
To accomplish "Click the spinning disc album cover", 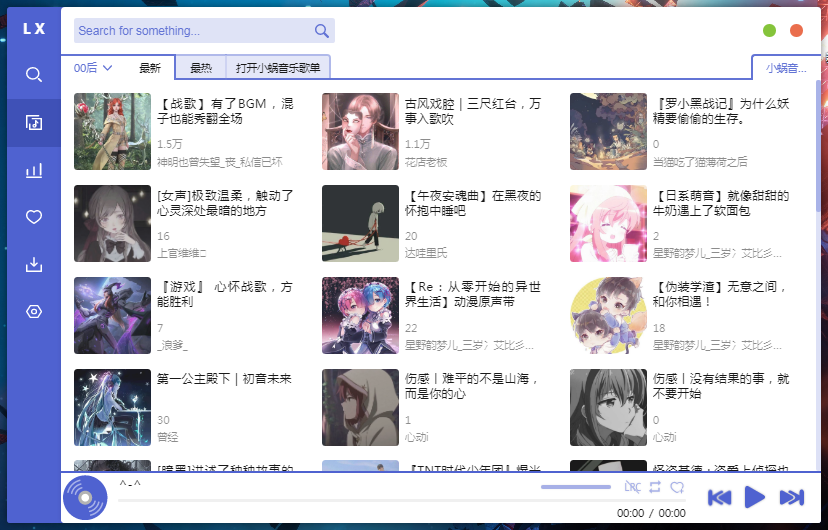I will pos(85,497).
